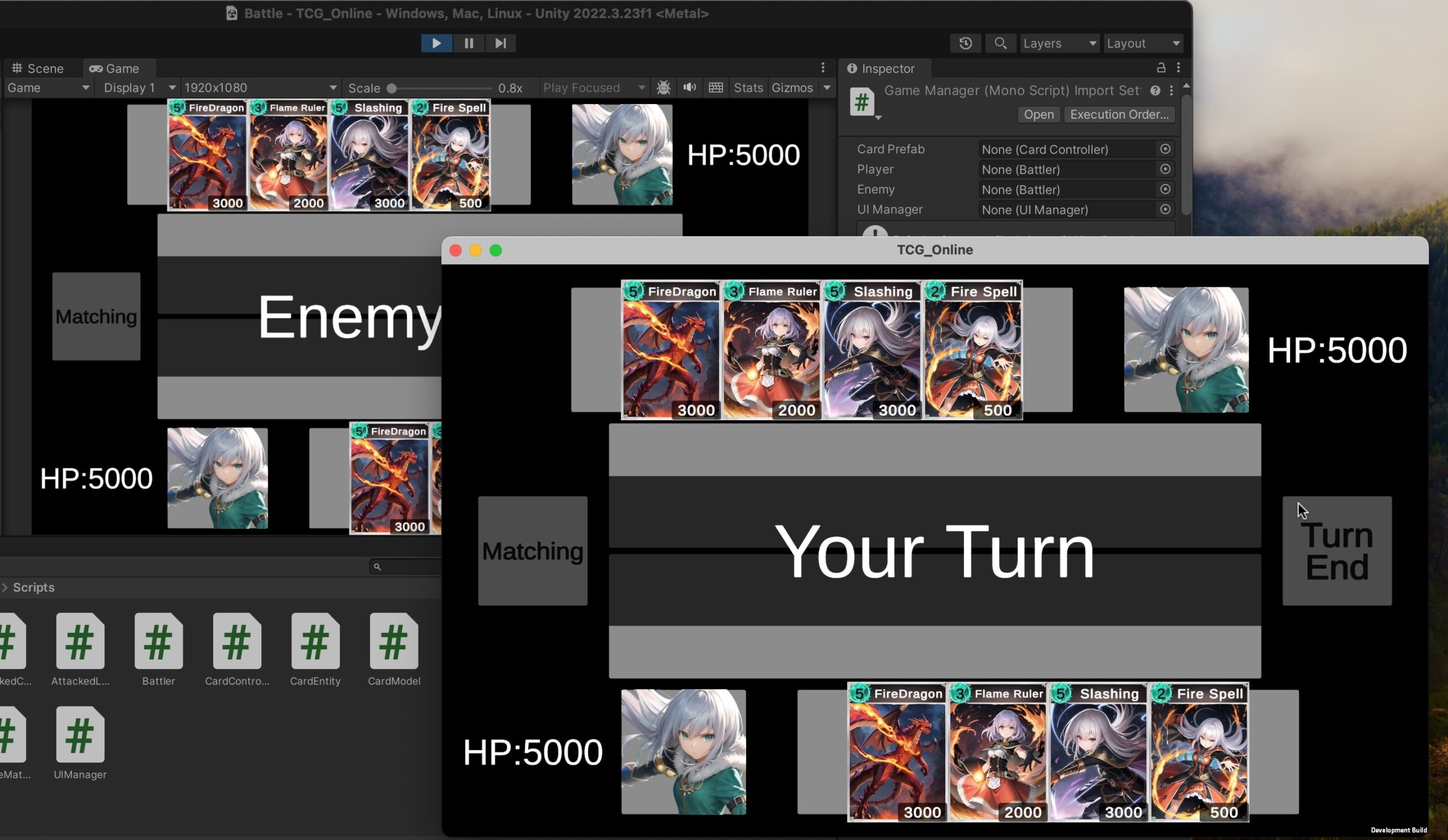This screenshot has height=840, width=1448.
Task: Click the Execution Order button
Action: click(1119, 114)
